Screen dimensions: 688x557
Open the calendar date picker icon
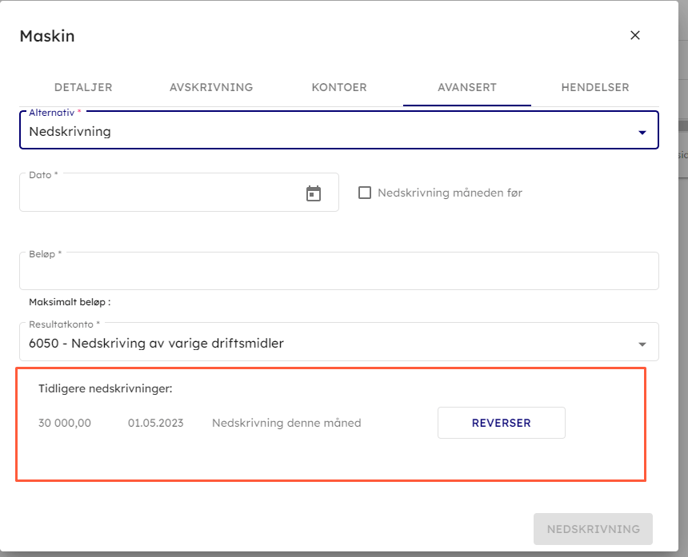pos(313,193)
